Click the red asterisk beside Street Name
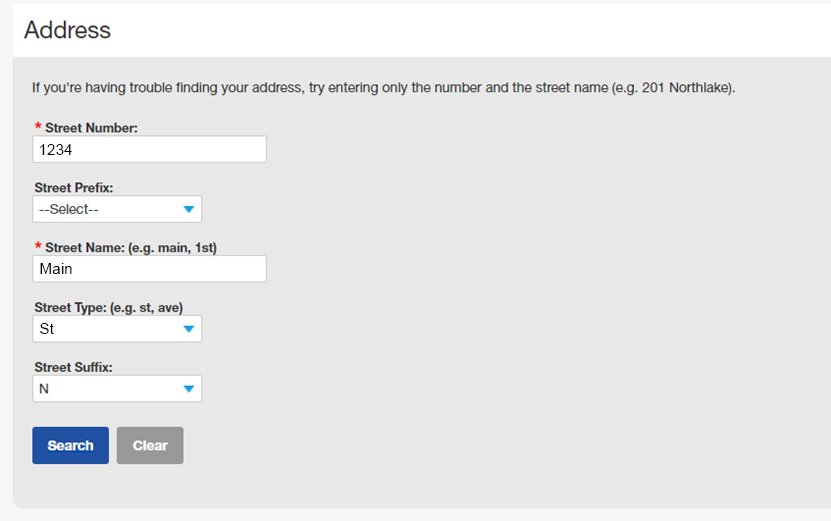 (38, 248)
